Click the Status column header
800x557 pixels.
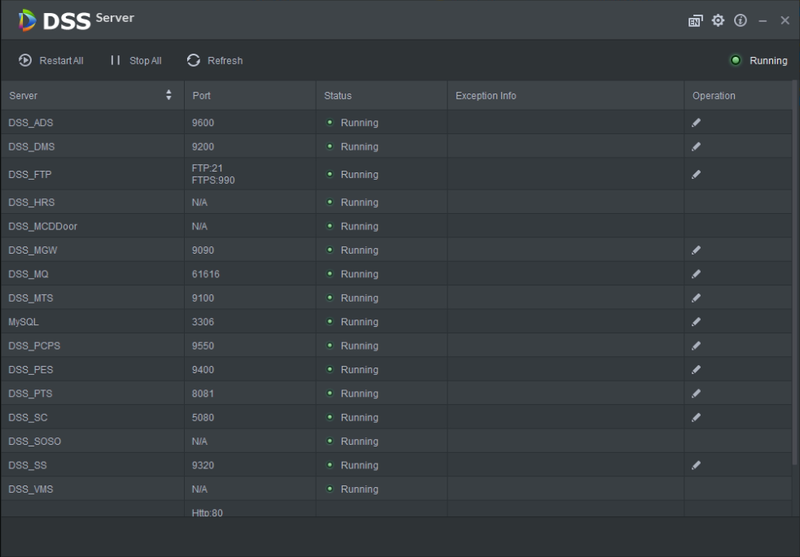point(381,96)
